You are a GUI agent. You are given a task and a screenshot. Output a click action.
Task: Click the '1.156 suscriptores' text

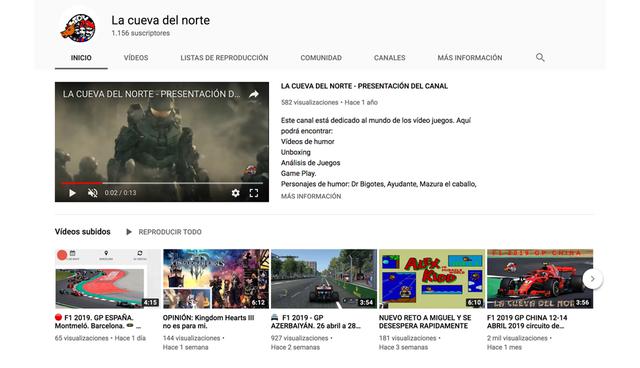coord(140,33)
